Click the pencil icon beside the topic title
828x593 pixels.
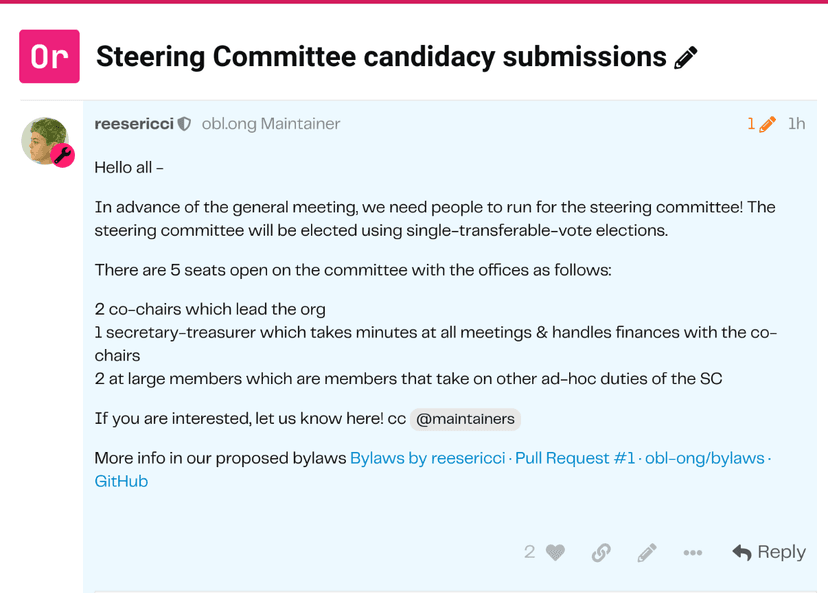[x=686, y=58]
